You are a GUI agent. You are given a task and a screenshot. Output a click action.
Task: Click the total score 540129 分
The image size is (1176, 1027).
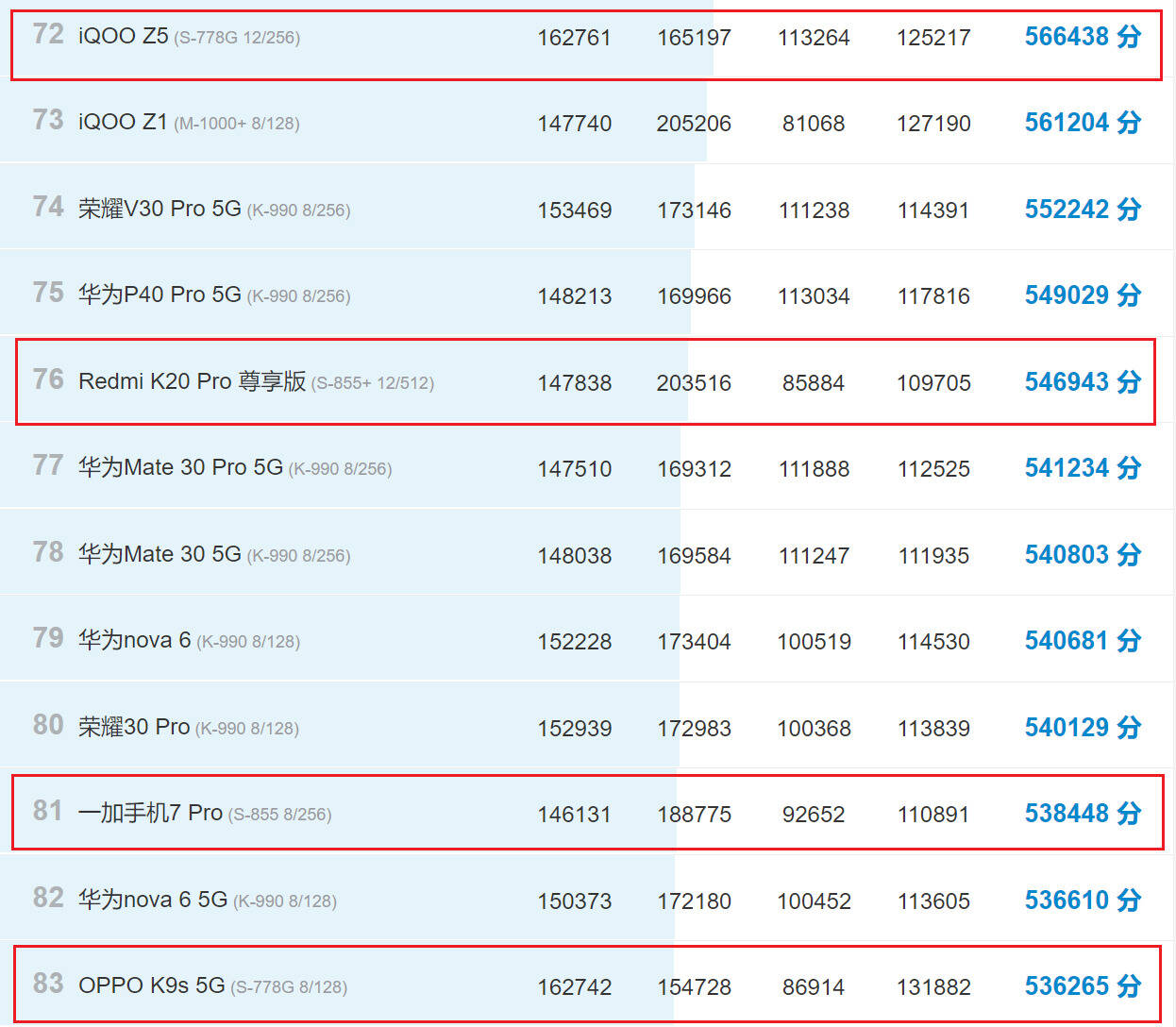point(1083,728)
